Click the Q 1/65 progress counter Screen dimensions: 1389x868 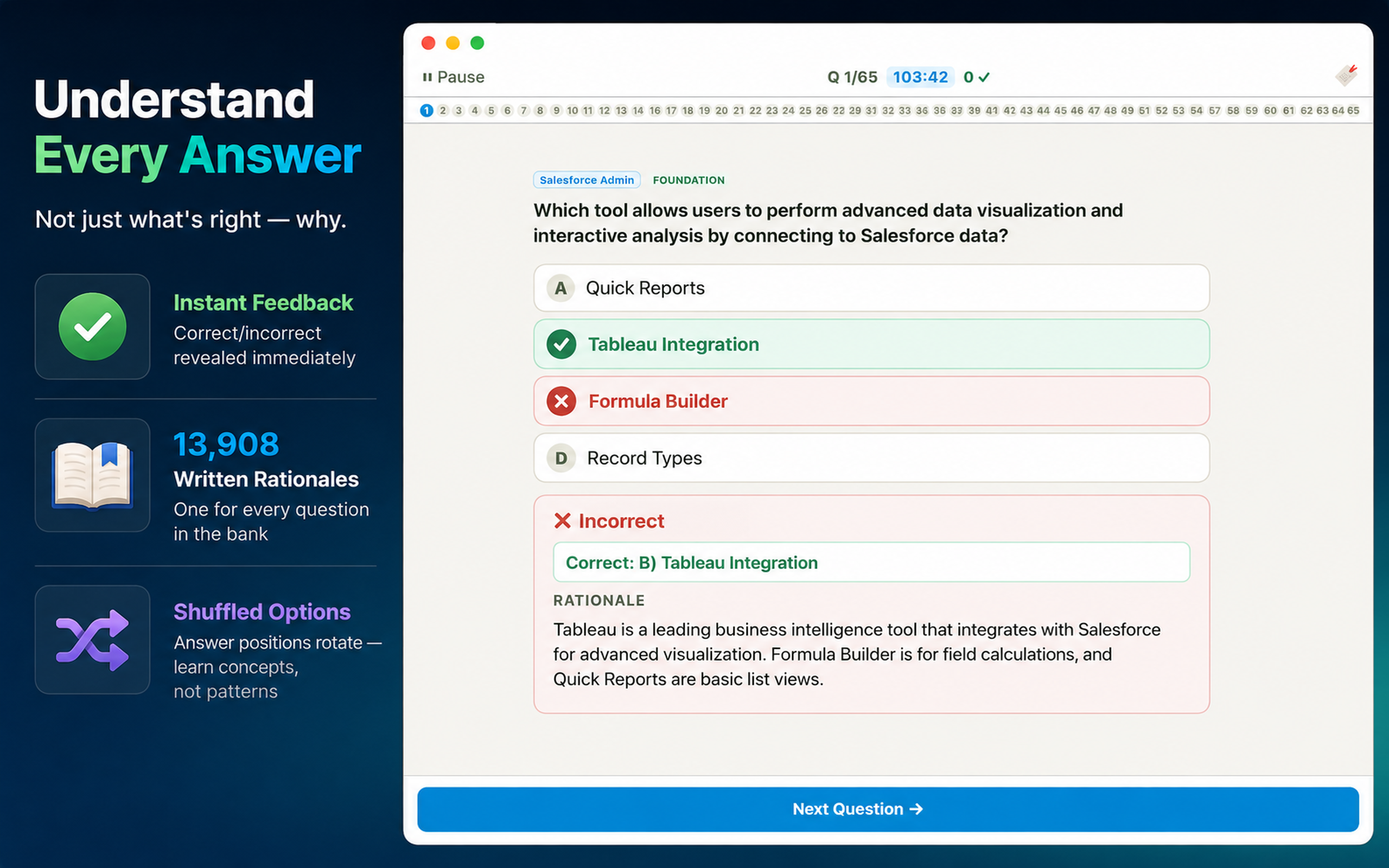[x=852, y=77]
